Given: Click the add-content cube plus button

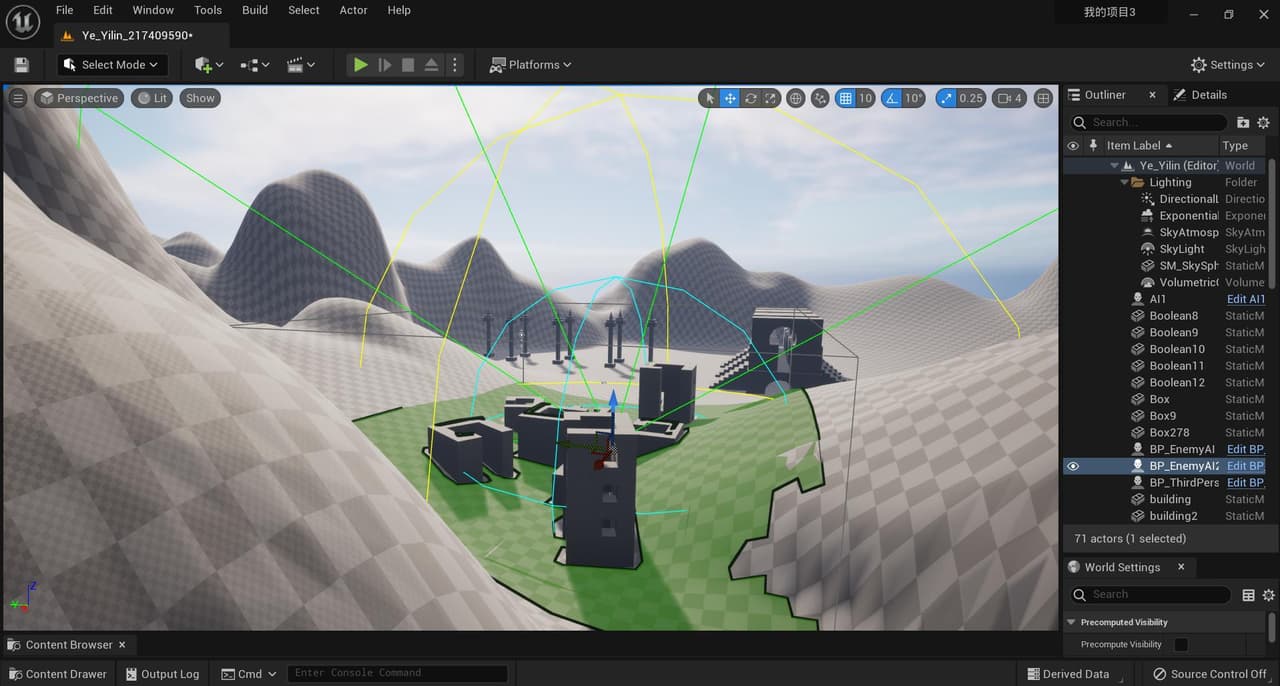Looking at the screenshot, I should coord(210,65).
